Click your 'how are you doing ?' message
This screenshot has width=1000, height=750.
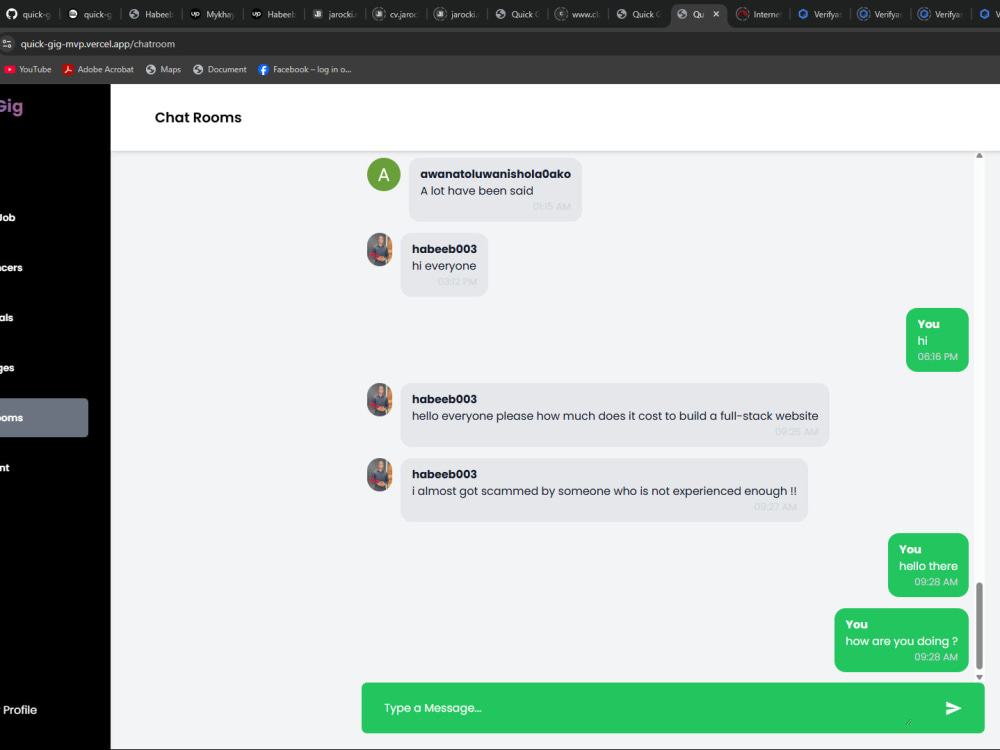[x=901, y=640]
